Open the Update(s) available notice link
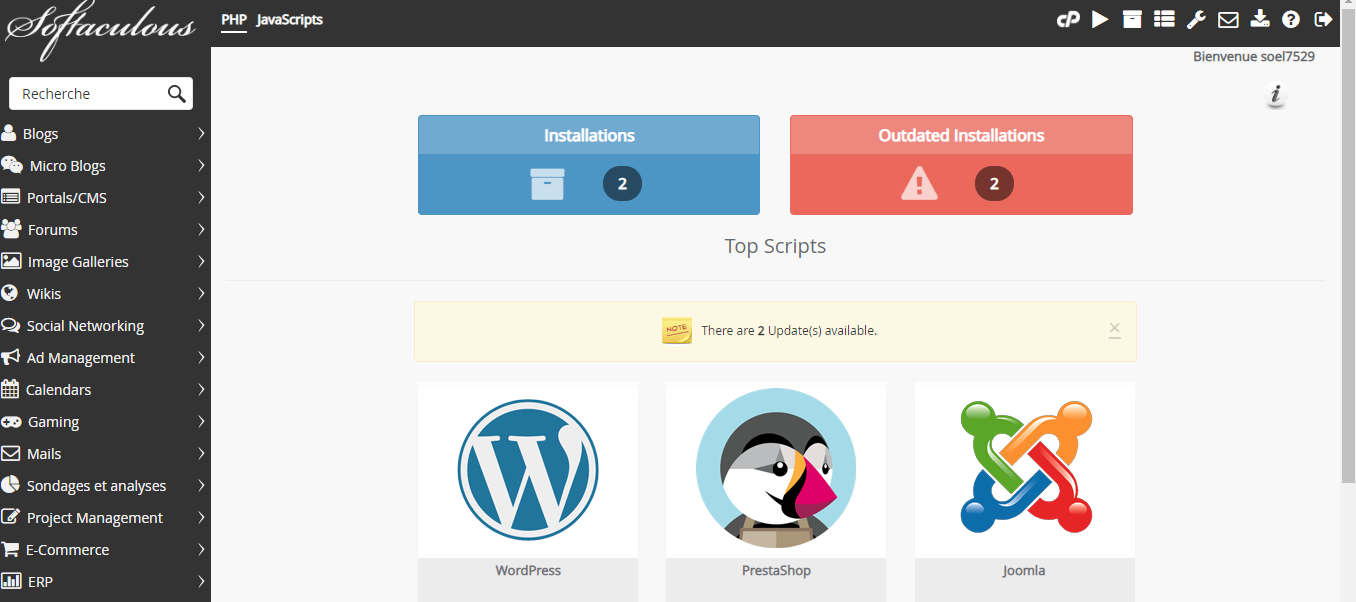 tap(789, 330)
